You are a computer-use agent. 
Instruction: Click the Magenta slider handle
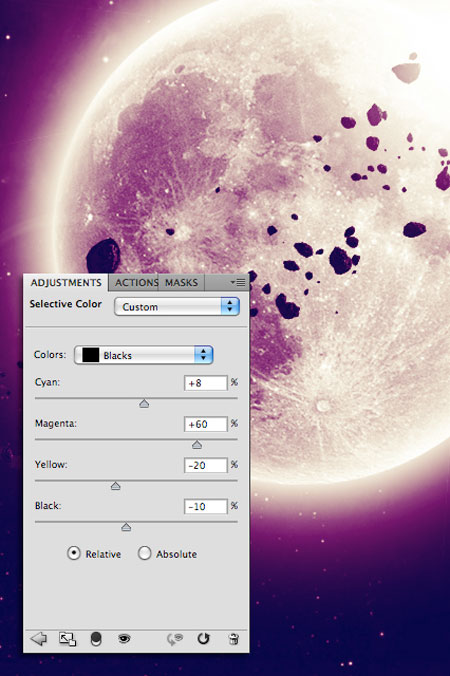(197, 445)
